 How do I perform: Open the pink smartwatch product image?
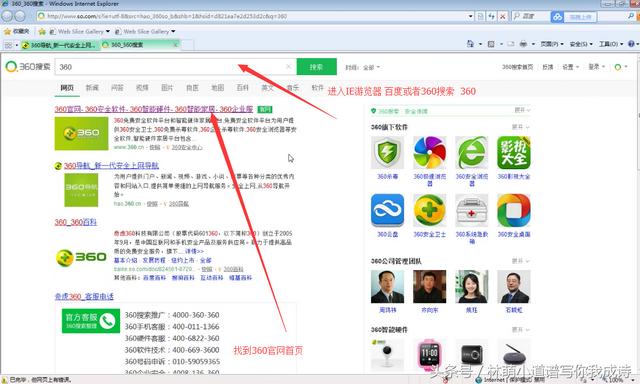429,354
